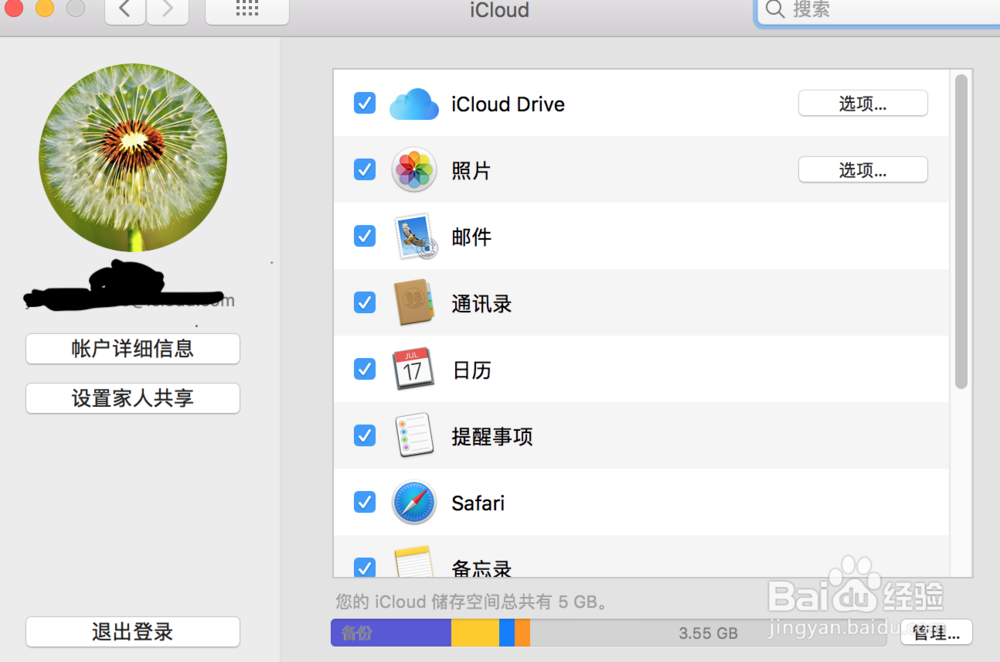Open iCloud Drive 选项 settings
The height and width of the screenshot is (662, 1000).
tap(862, 103)
